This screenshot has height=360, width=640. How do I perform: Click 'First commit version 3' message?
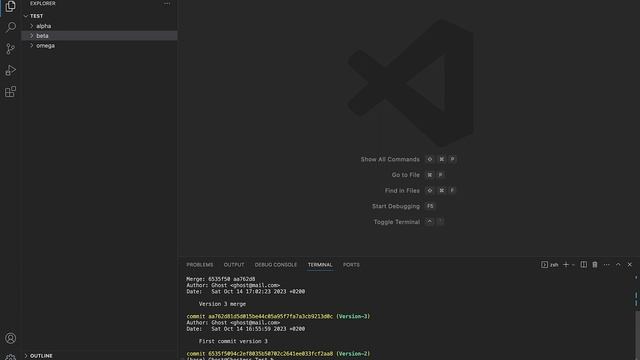coord(233,341)
